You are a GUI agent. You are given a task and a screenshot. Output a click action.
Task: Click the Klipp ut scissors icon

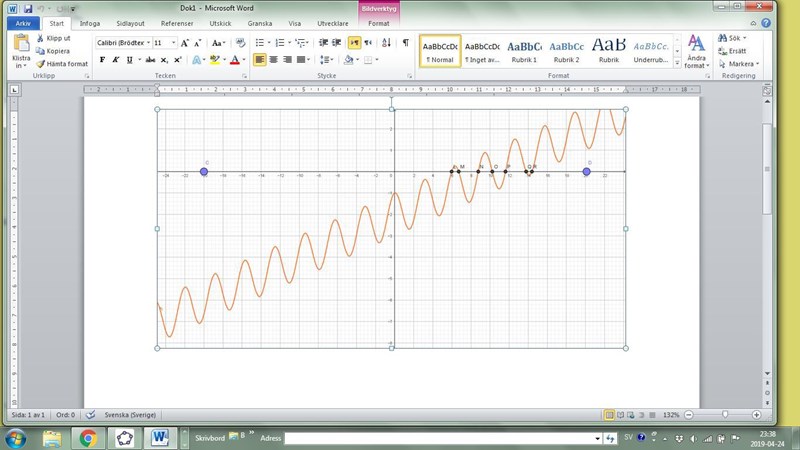click(40, 38)
